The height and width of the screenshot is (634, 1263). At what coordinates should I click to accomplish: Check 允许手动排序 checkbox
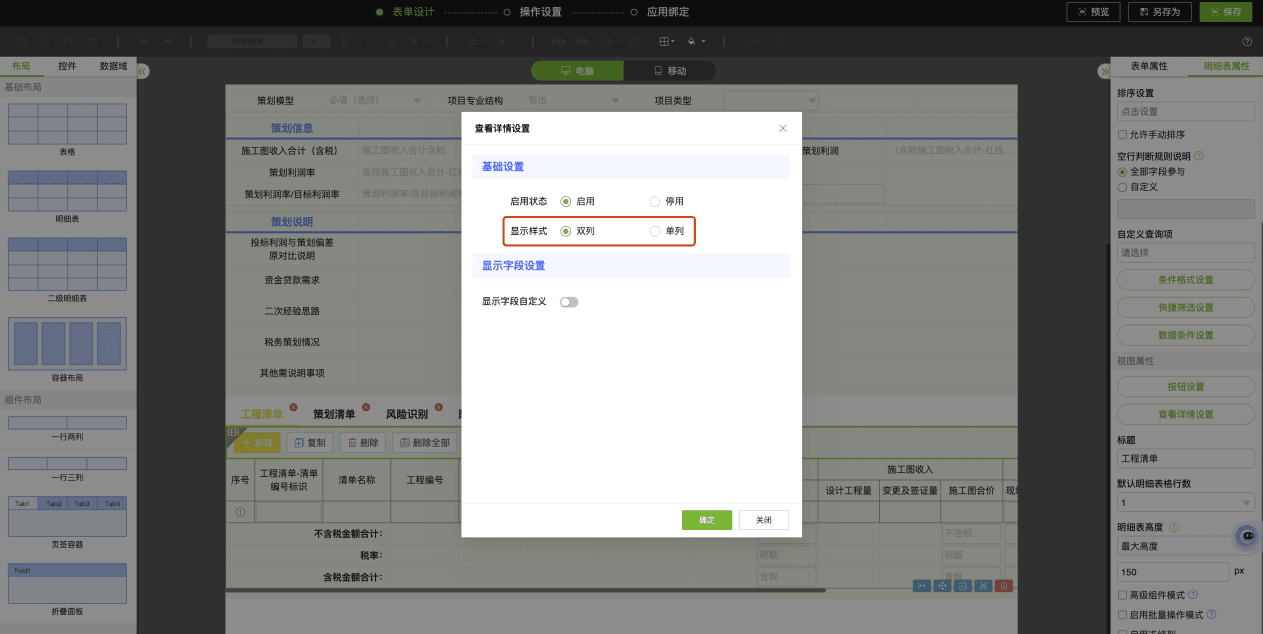click(1122, 134)
